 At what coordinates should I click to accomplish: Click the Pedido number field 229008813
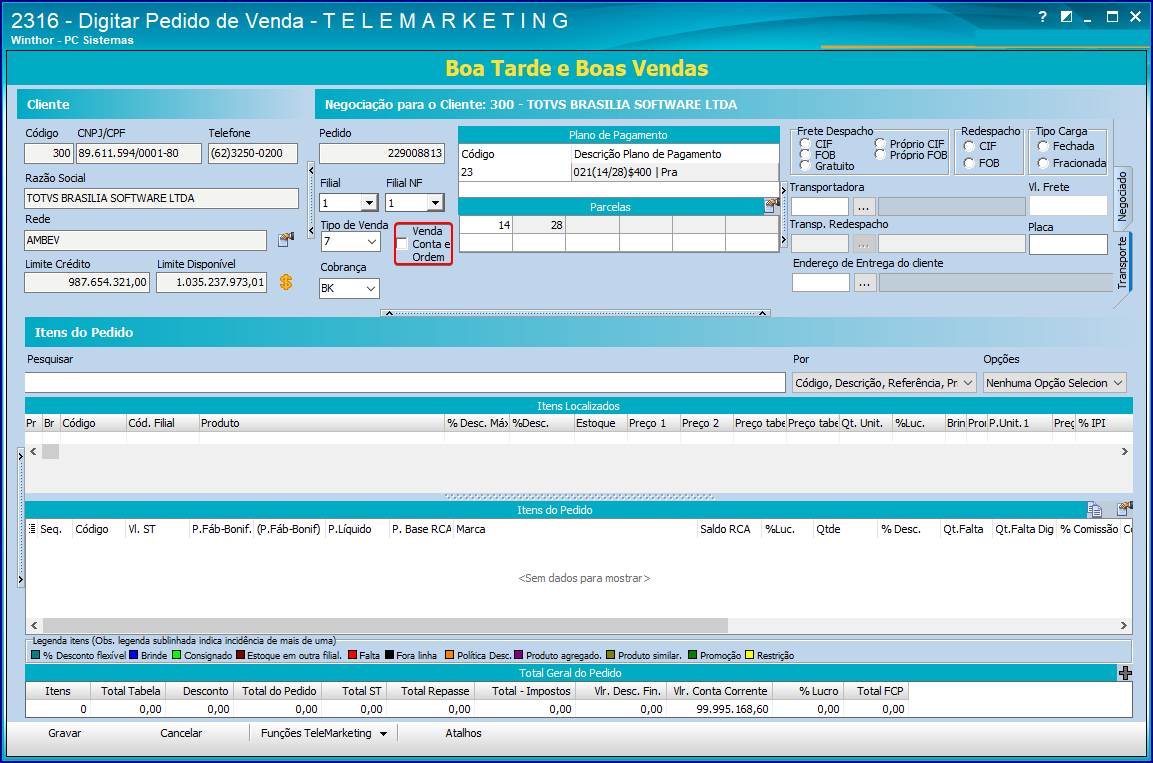[x=382, y=153]
